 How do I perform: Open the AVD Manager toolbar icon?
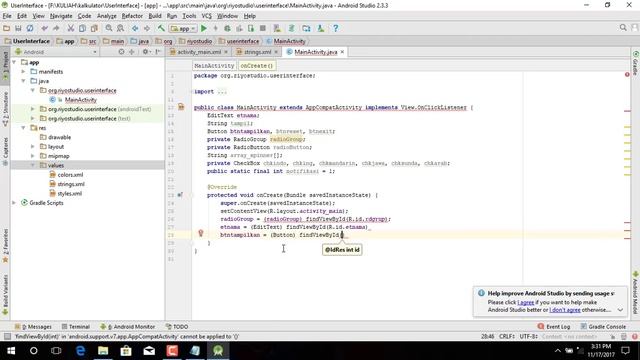coord(277,28)
